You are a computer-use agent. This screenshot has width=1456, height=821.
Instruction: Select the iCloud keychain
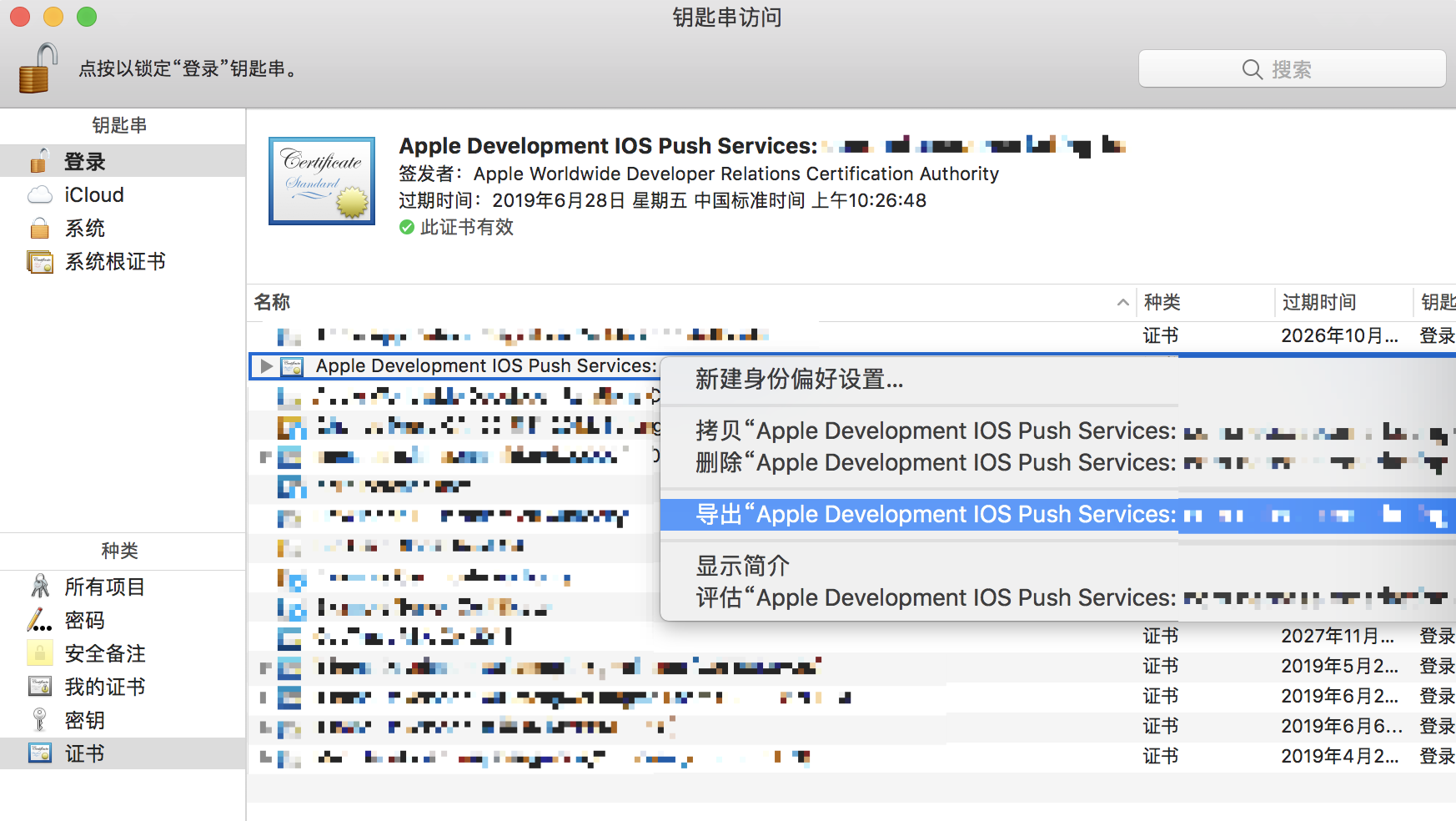pos(93,195)
